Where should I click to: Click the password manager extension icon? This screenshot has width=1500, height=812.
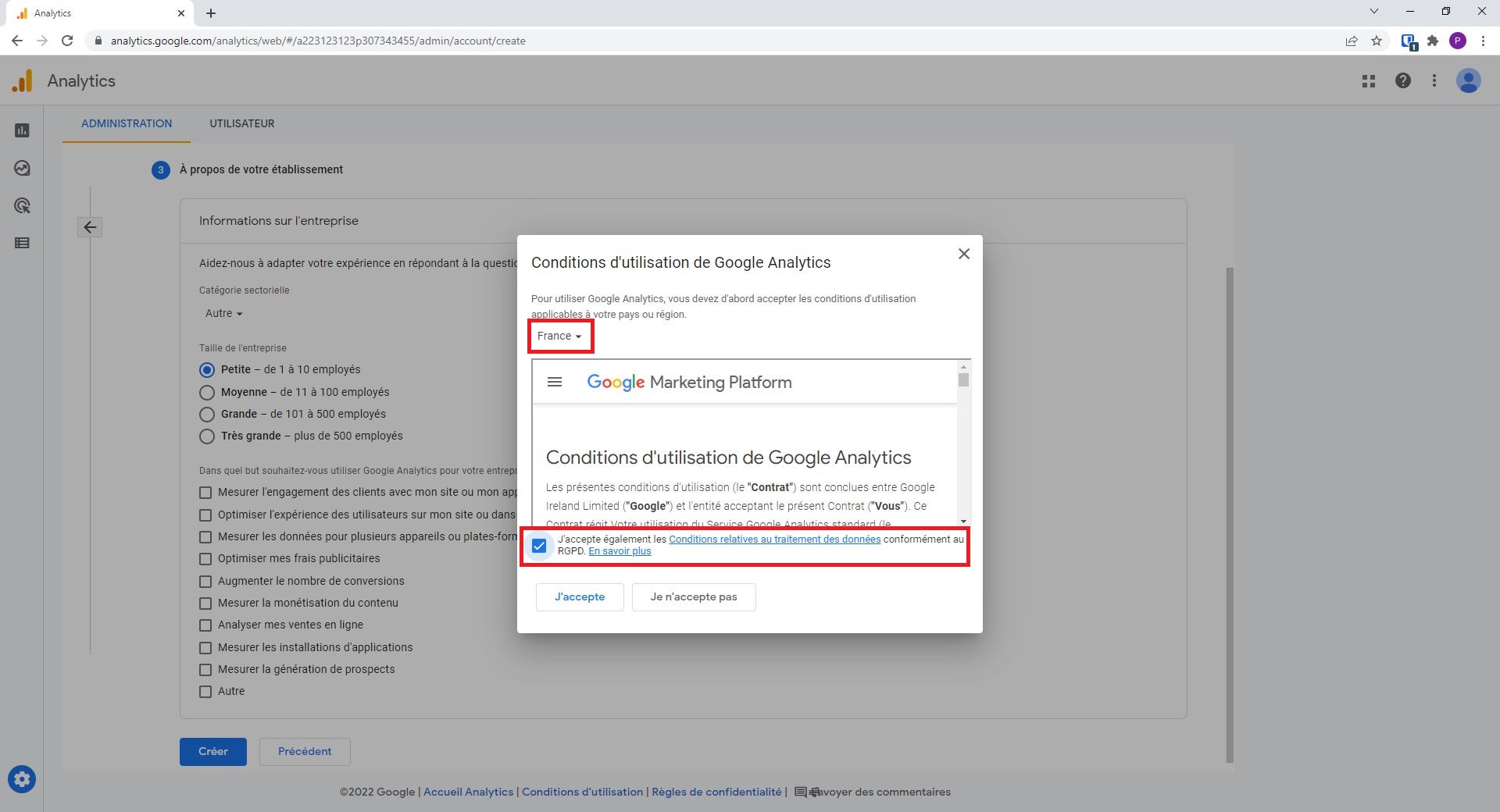1409,41
